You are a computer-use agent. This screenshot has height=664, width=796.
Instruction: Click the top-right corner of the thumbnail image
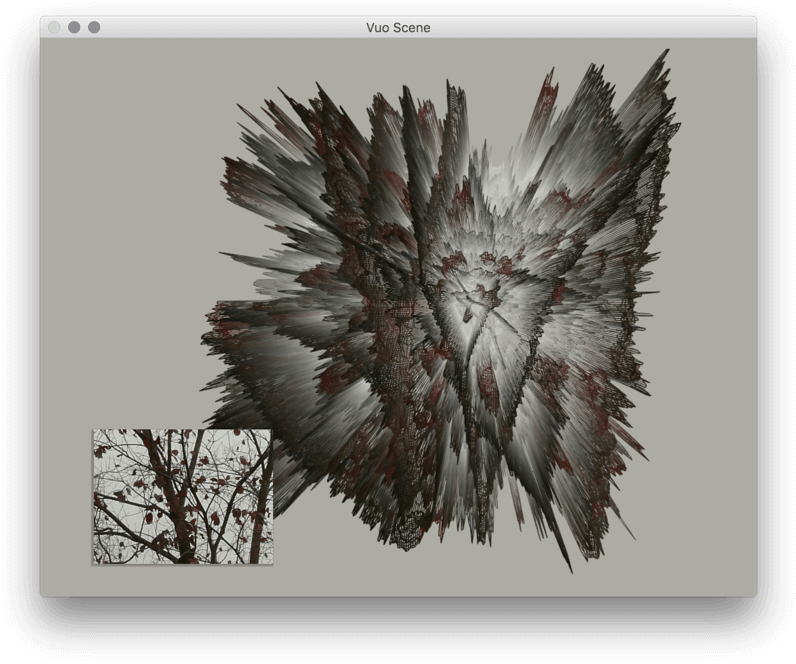pyautogui.click(x=270, y=432)
